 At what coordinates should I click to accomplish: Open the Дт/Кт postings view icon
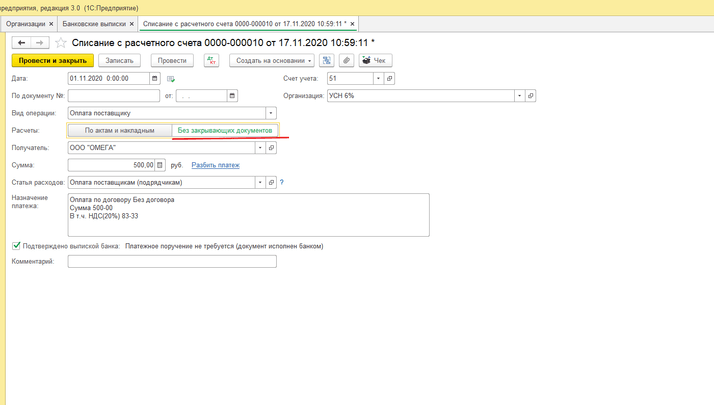(x=211, y=61)
